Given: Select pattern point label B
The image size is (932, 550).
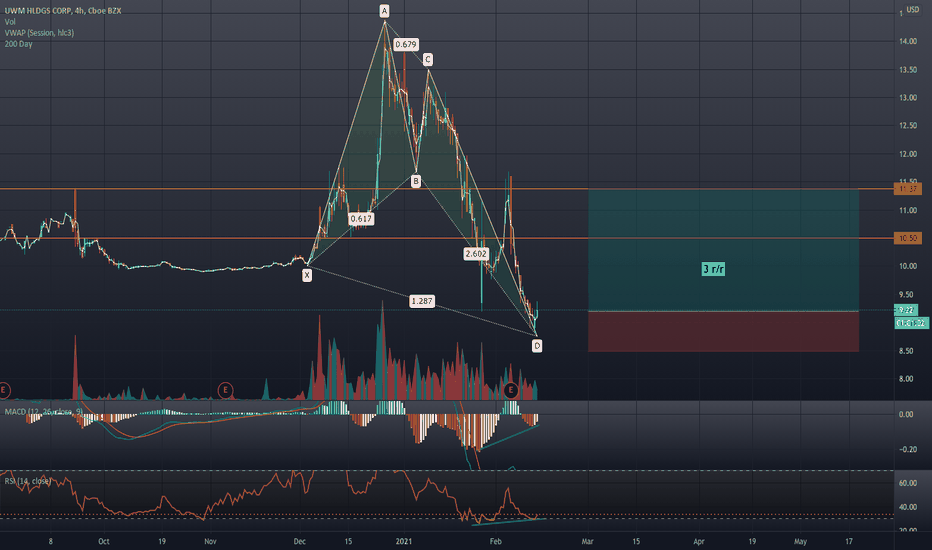Looking at the screenshot, I should [416, 181].
